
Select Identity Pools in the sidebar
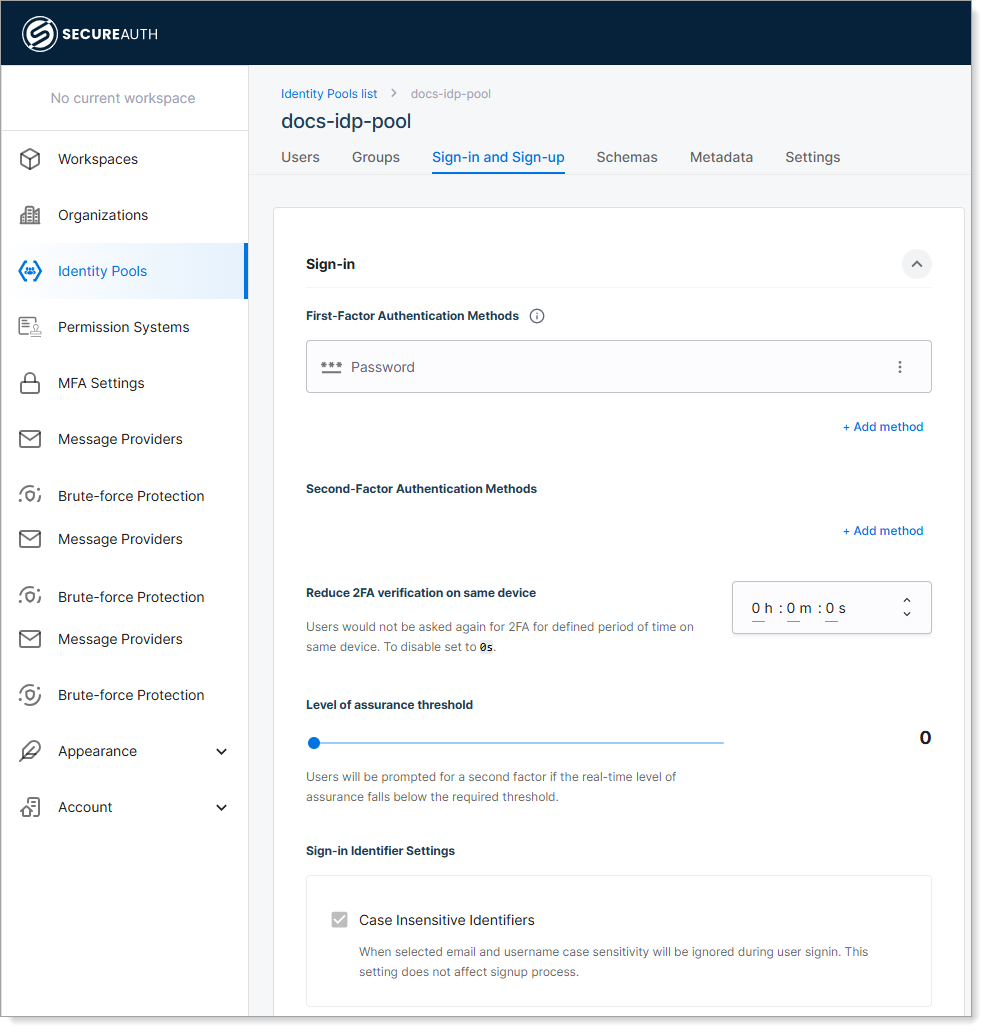pos(124,271)
